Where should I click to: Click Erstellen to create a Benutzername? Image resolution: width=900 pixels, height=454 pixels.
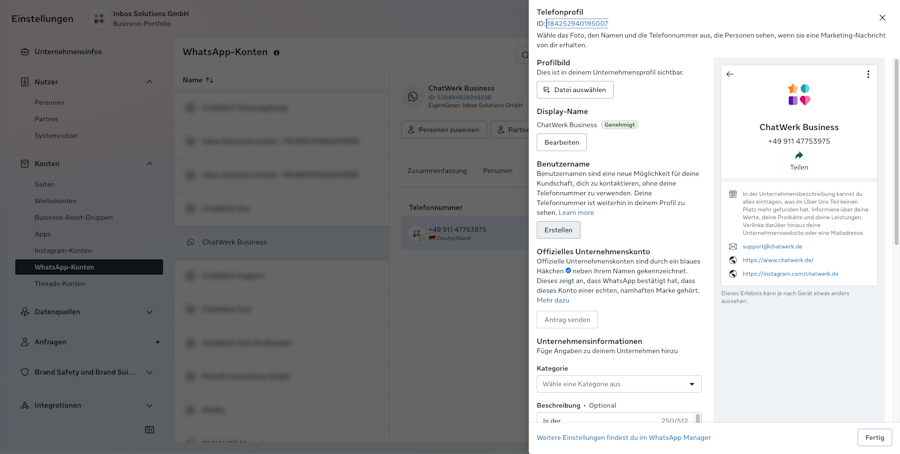click(558, 230)
